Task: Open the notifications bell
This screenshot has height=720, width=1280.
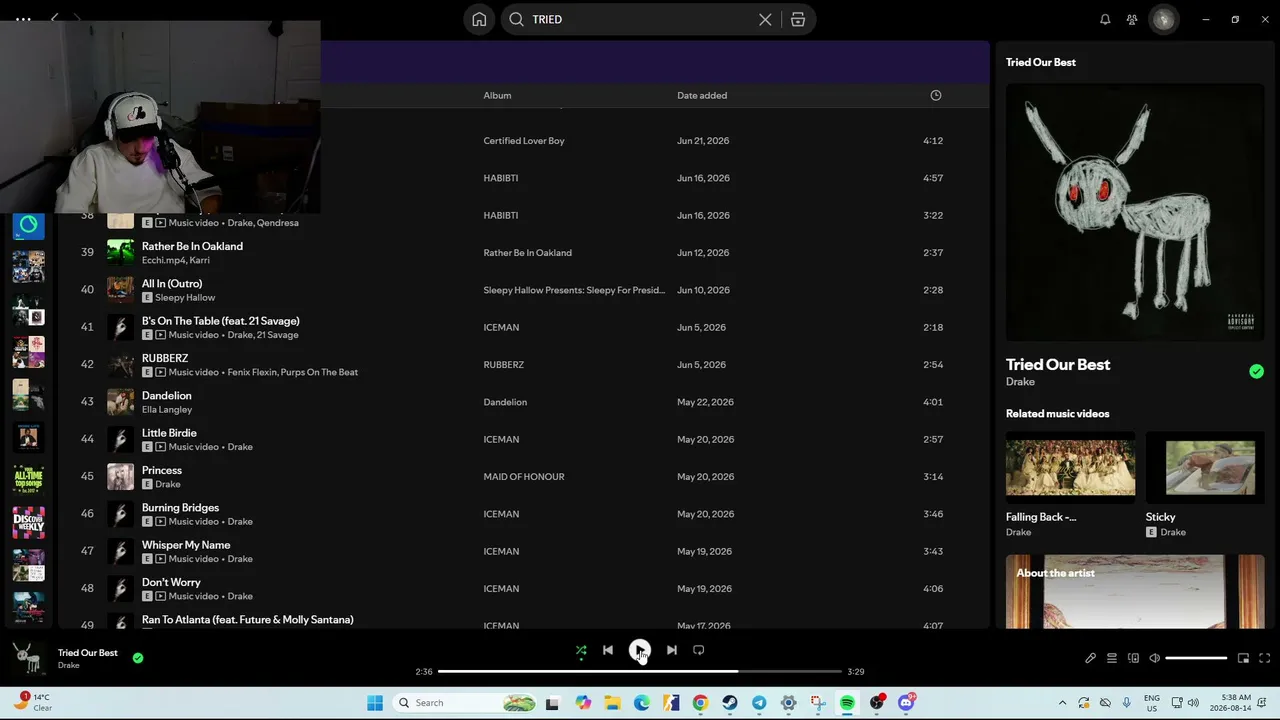Action: click(1105, 19)
